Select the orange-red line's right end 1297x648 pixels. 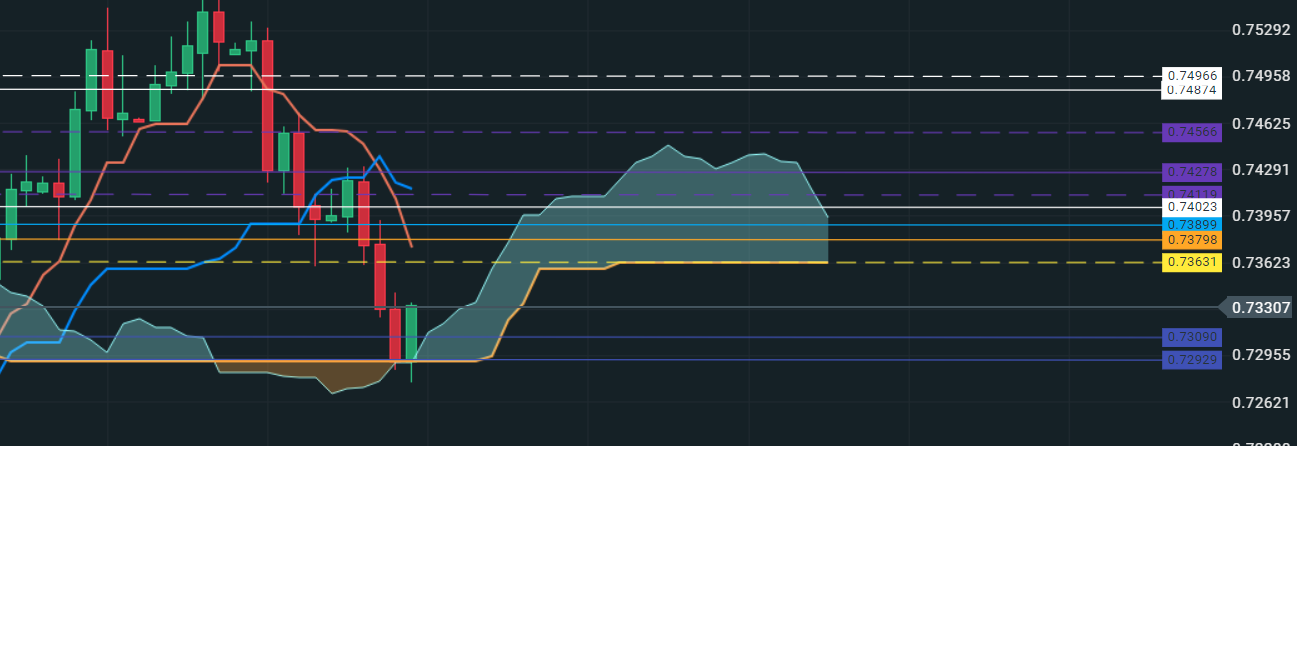pos(411,245)
